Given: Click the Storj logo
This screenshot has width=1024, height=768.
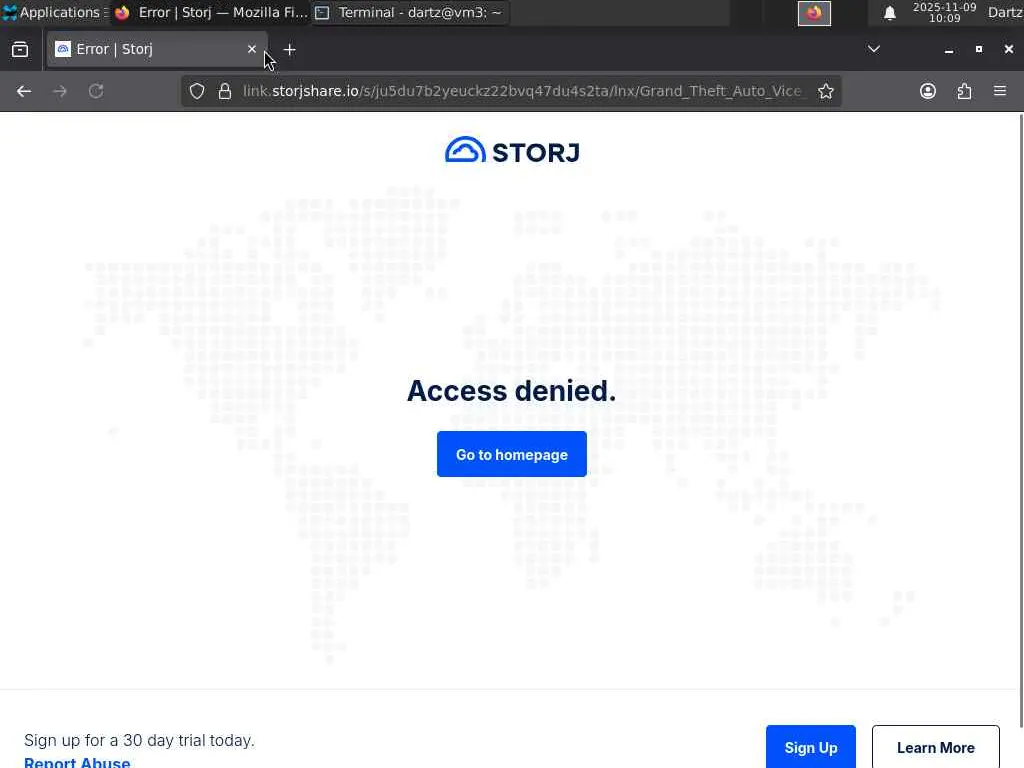Looking at the screenshot, I should pyautogui.click(x=512, y=151).
